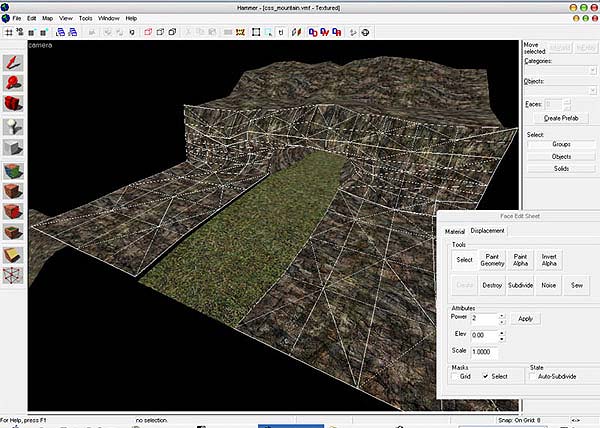This screenshot has width=600, height=428.
Task: Open the Toggle Texture Application tool
Action: click(x=14, y=171)
